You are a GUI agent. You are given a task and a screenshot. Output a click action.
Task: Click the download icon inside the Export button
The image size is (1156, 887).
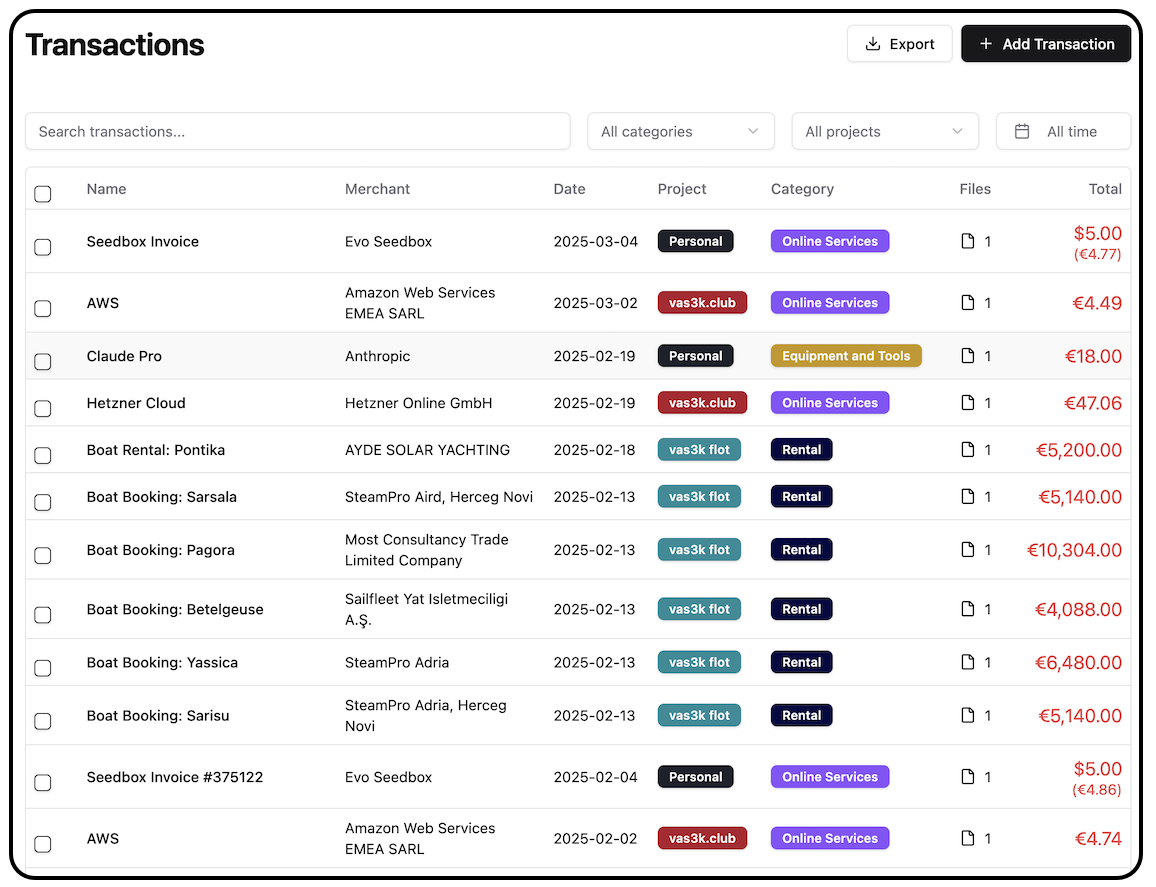pos(873,43)
